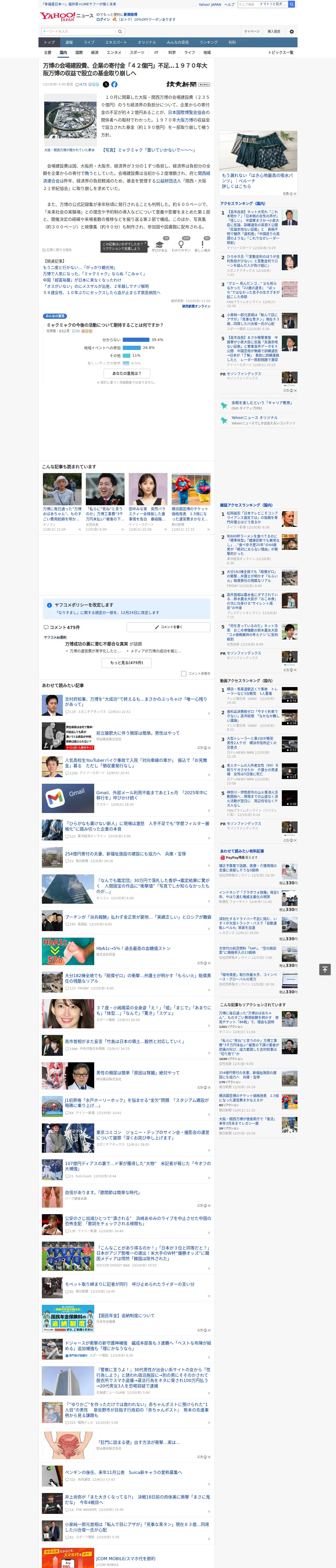This screenshot has width=336, height=1568.
Task: Click the underwear ad image
Action: point(259,152)
